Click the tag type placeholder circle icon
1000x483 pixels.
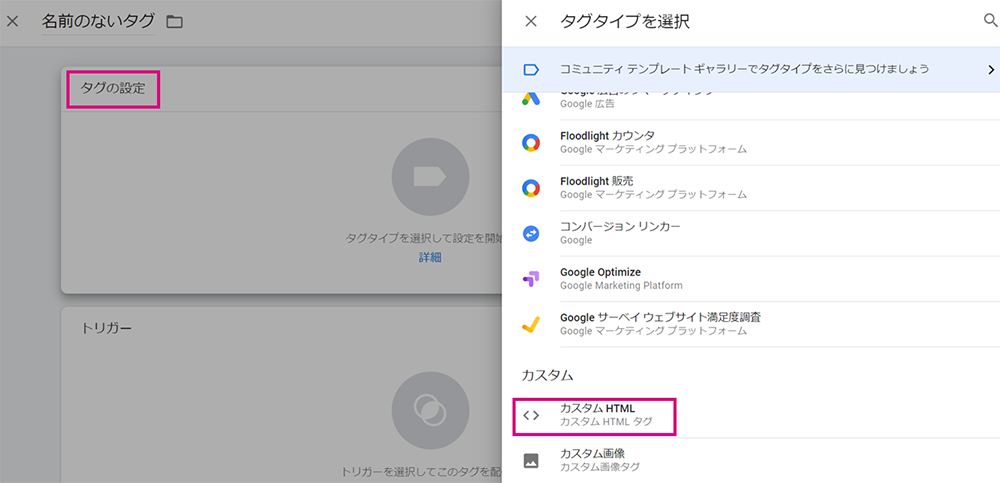pyautogui.click(x=430, y=176)
